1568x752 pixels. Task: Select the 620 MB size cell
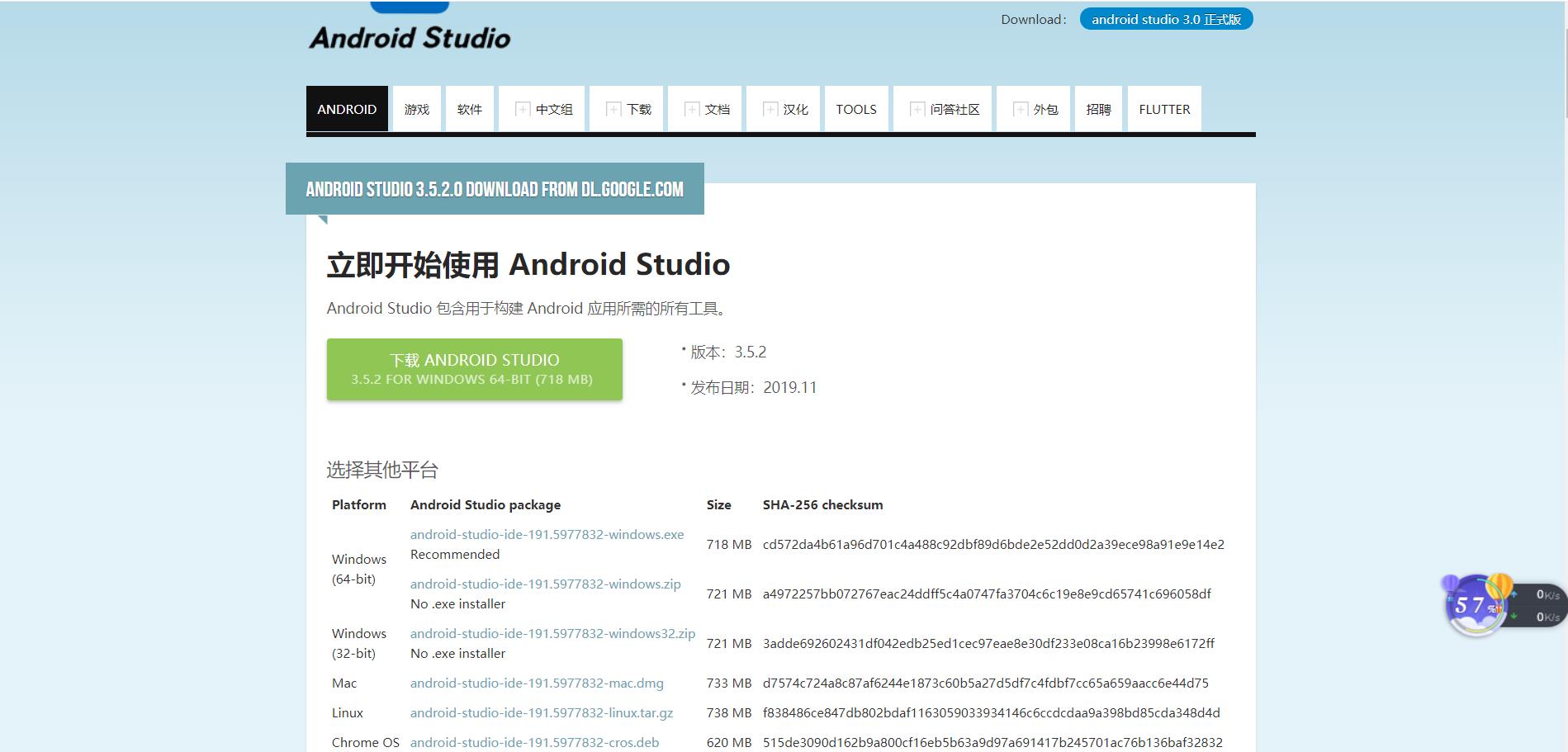point(729,742)
